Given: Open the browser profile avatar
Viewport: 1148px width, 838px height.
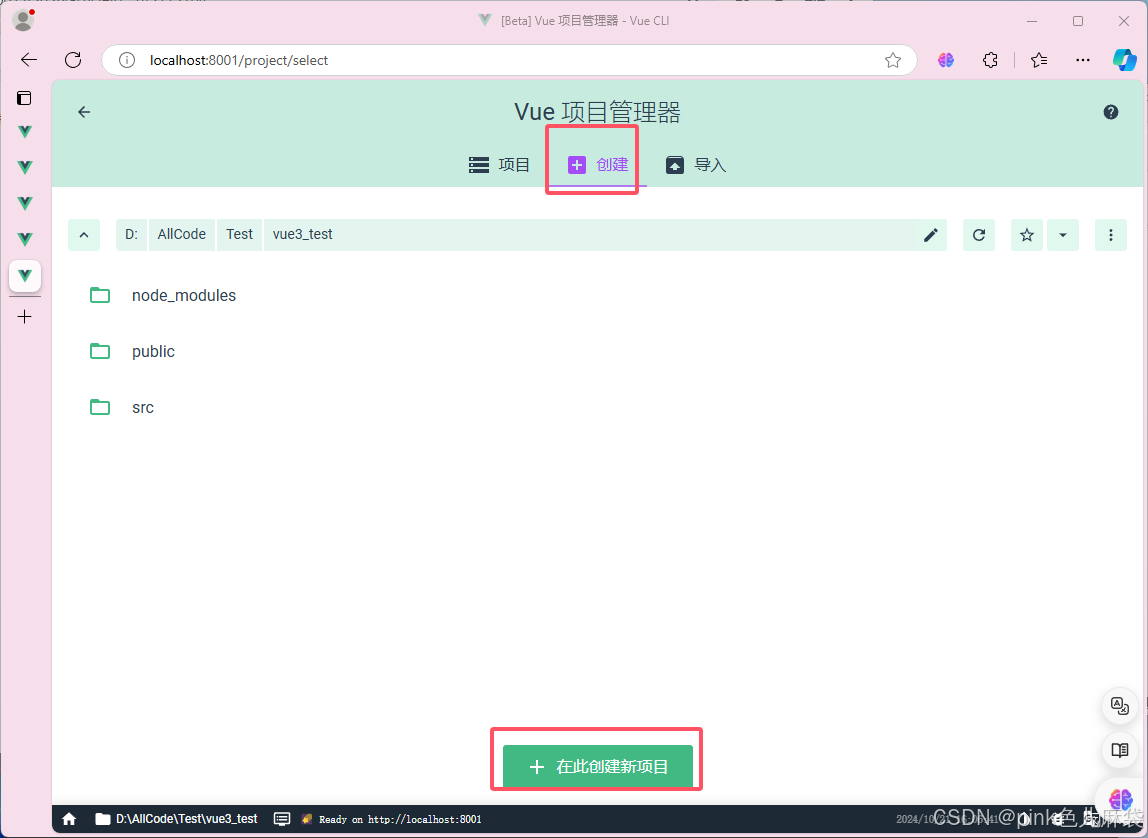Looking at the screenshot, I should [x=23, y=20].
